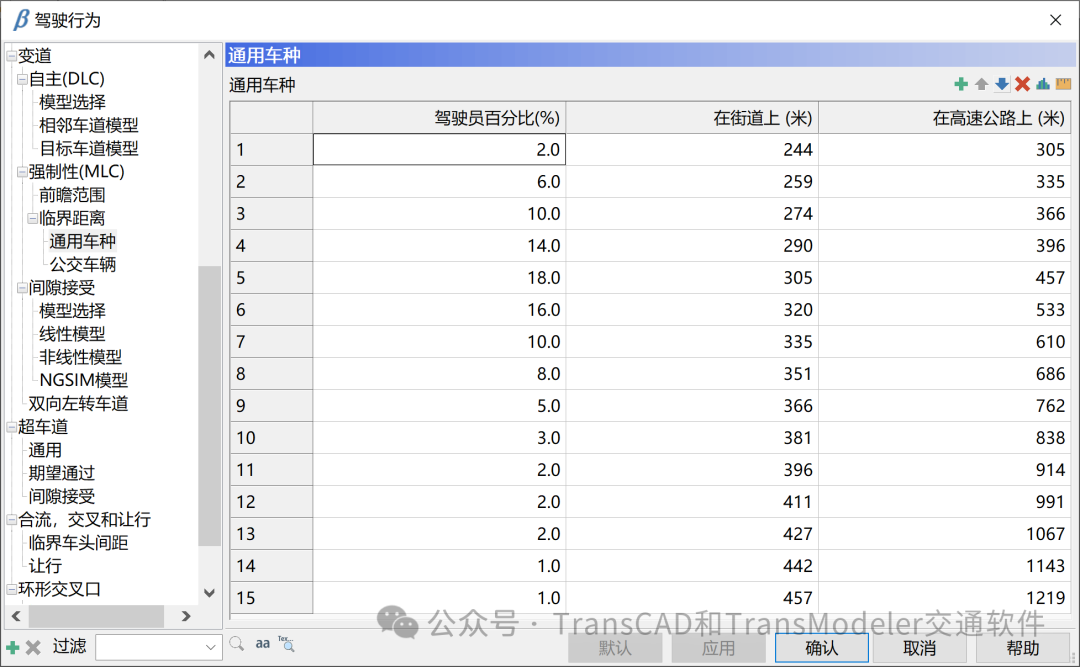Viewport: 1080px width, 667px height.
Task: Select the yellow ruler measurement icon
Action: click(1065, 84)
